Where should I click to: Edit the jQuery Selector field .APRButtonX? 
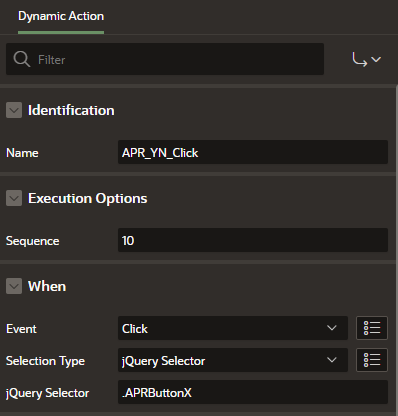tap(253, 392)
